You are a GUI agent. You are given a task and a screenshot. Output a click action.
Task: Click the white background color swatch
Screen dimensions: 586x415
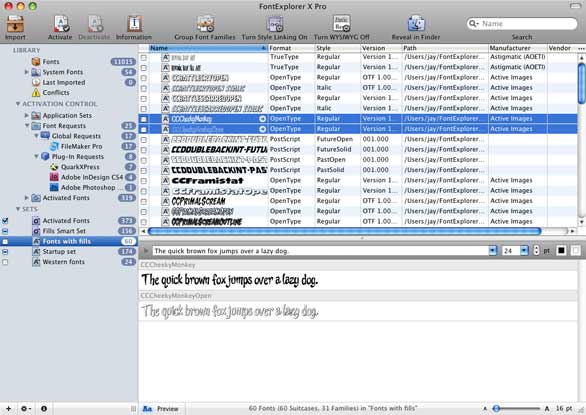[x=576, y=250]
